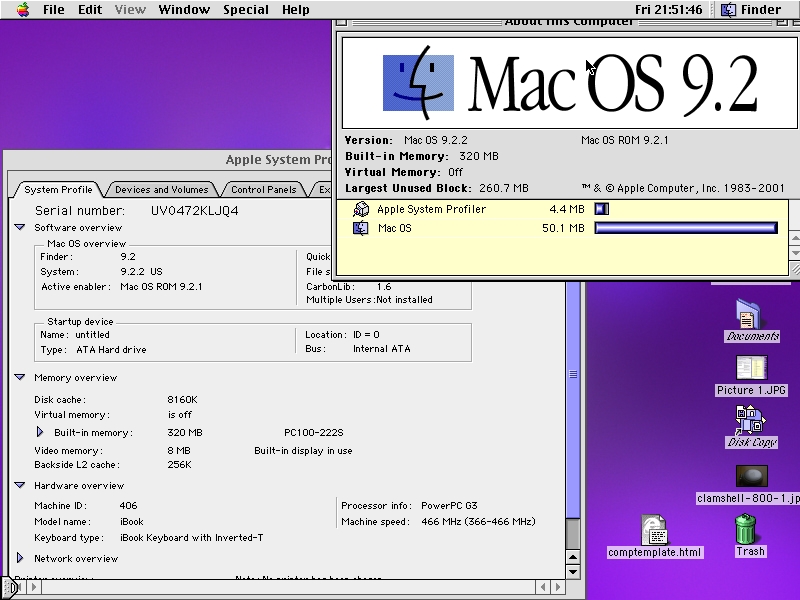Click the iBook Keyboard with Inverted-T text
The width and height of the screenshot is (800, 600).
(191, 537)
